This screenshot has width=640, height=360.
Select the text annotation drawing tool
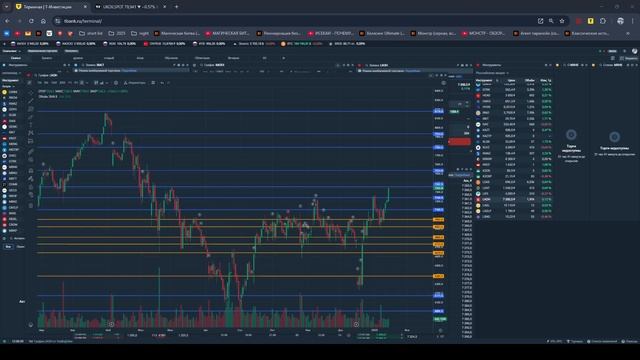tap(31, 125)
